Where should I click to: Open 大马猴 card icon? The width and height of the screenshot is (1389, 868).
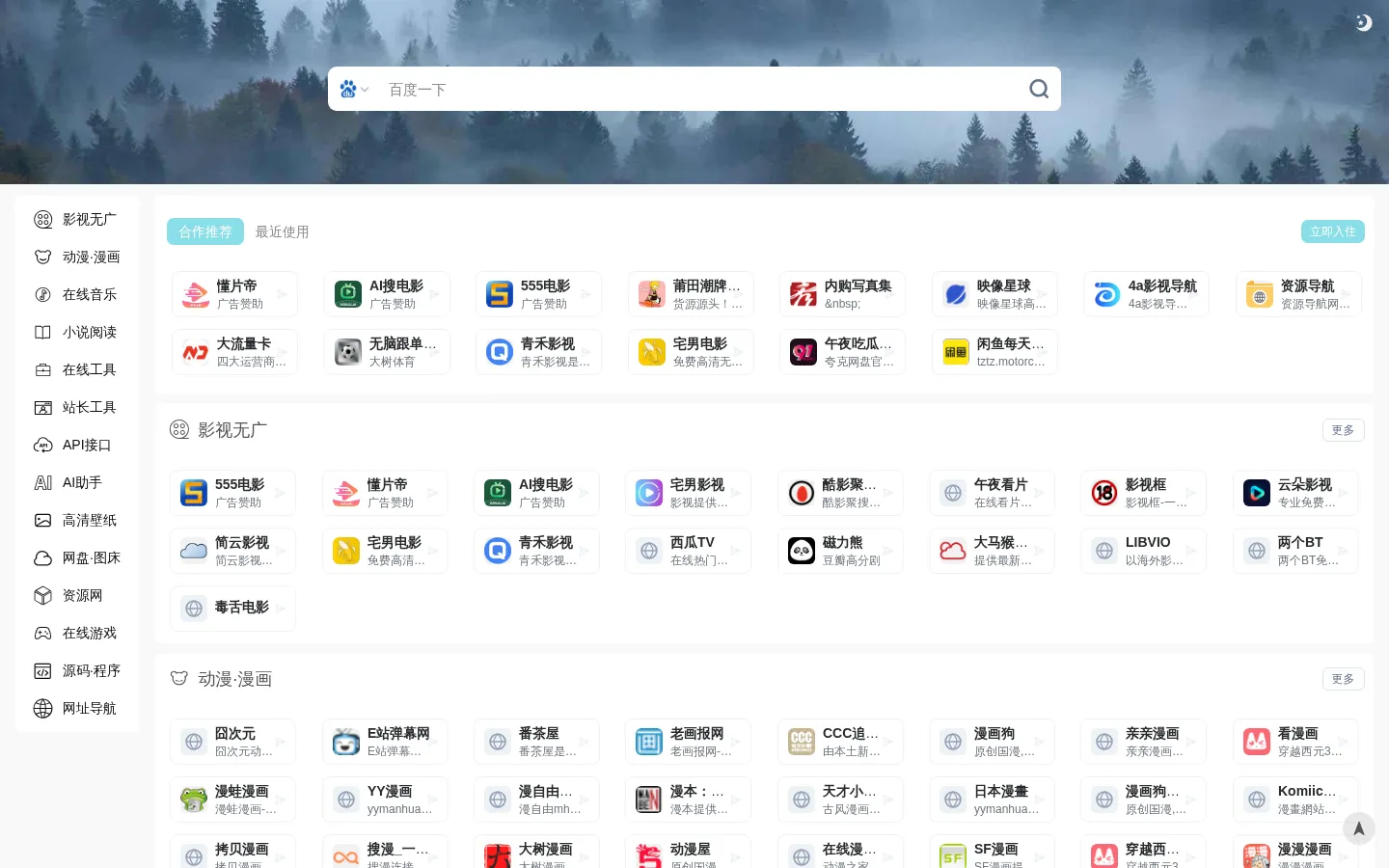(953, 551)
